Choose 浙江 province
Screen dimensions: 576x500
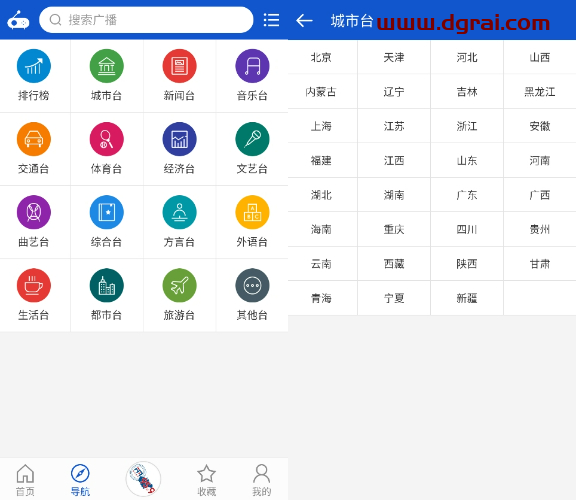[467, 126]
